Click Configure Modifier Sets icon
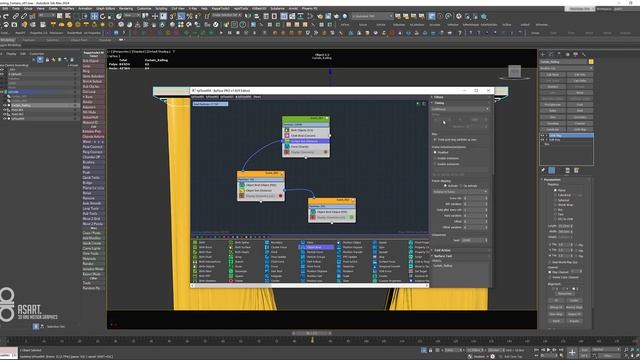640x360 pixels. pos(576,170)
